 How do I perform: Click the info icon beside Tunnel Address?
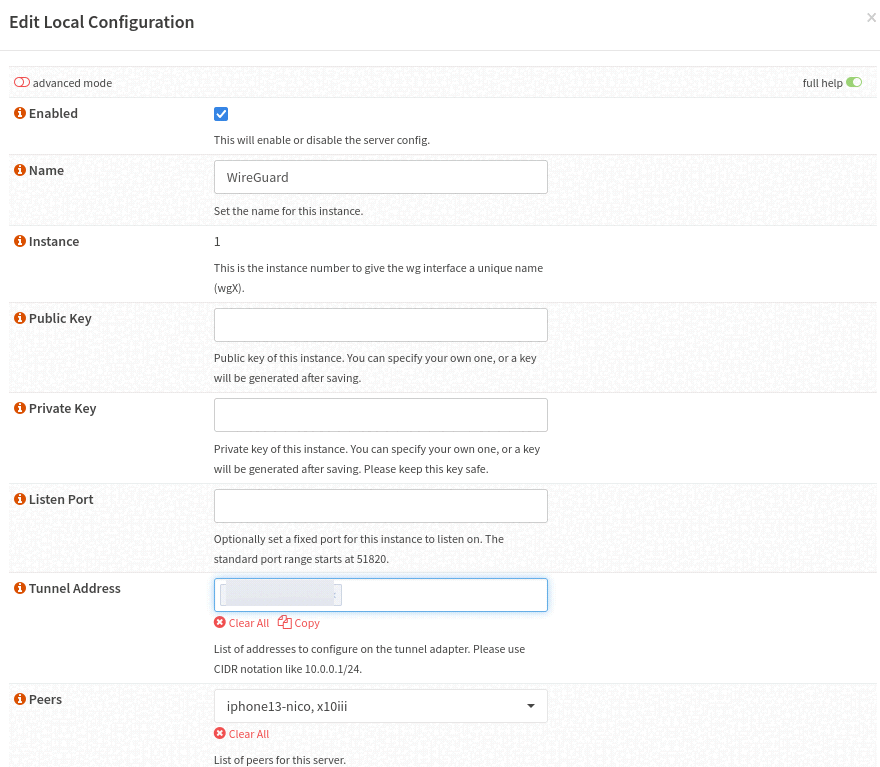coord(19,589)
